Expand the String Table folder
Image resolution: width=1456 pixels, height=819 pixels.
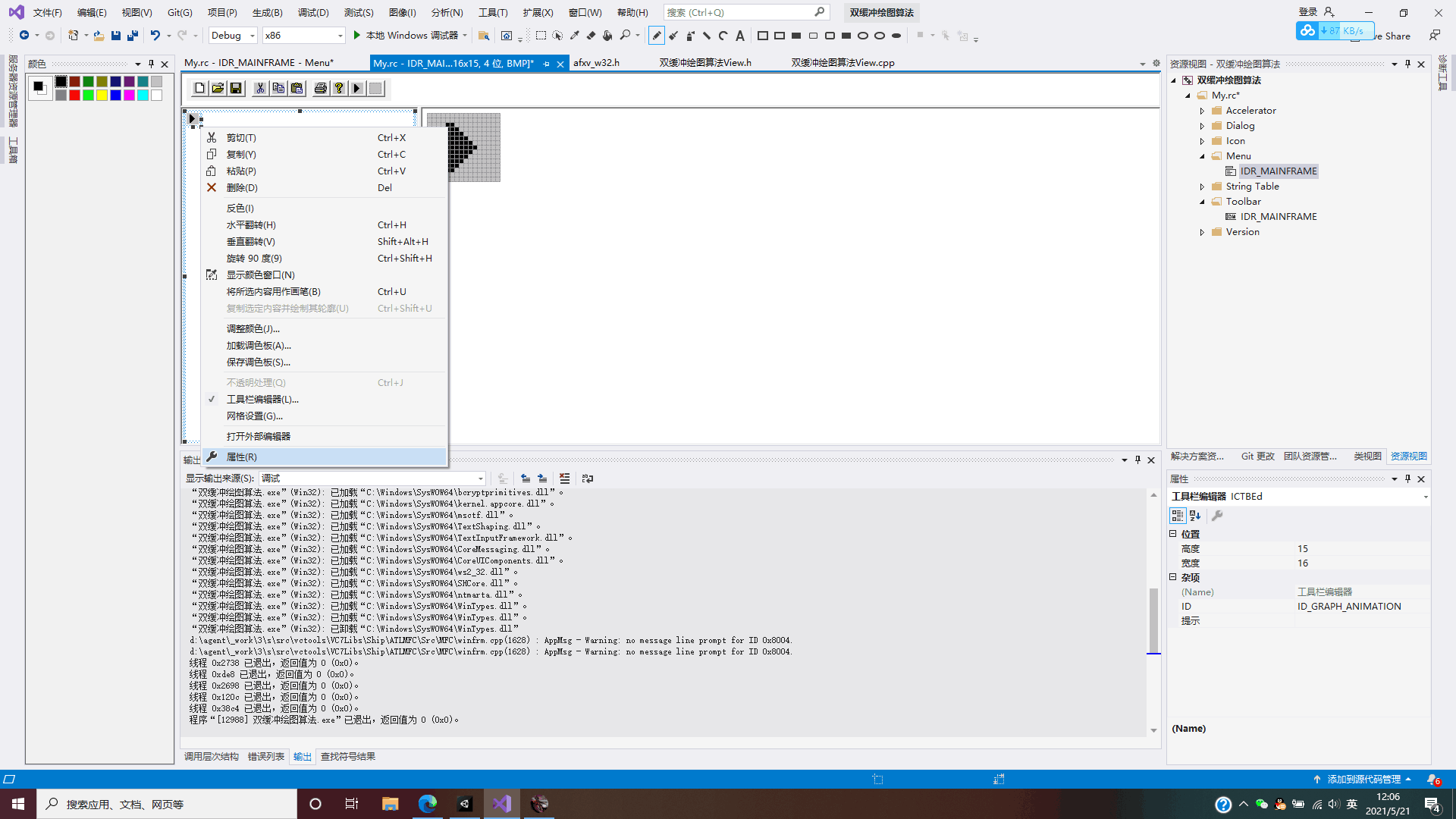pos(1202,187)
